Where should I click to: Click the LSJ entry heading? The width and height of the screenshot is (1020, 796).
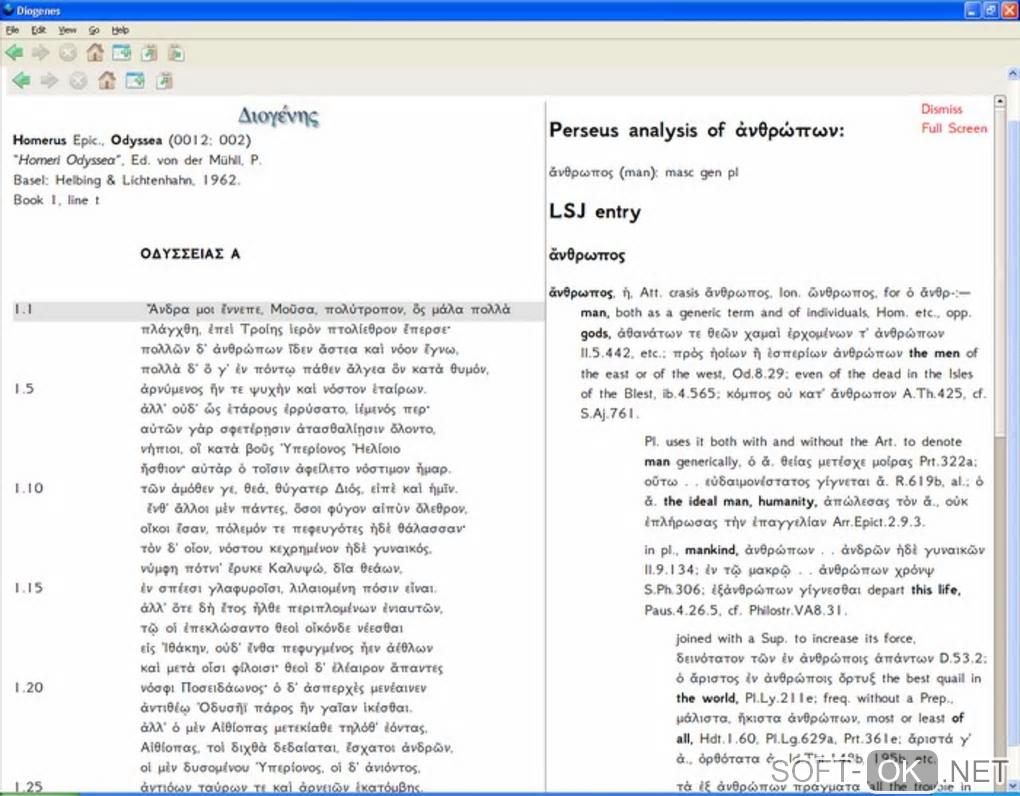click(595, 211)
